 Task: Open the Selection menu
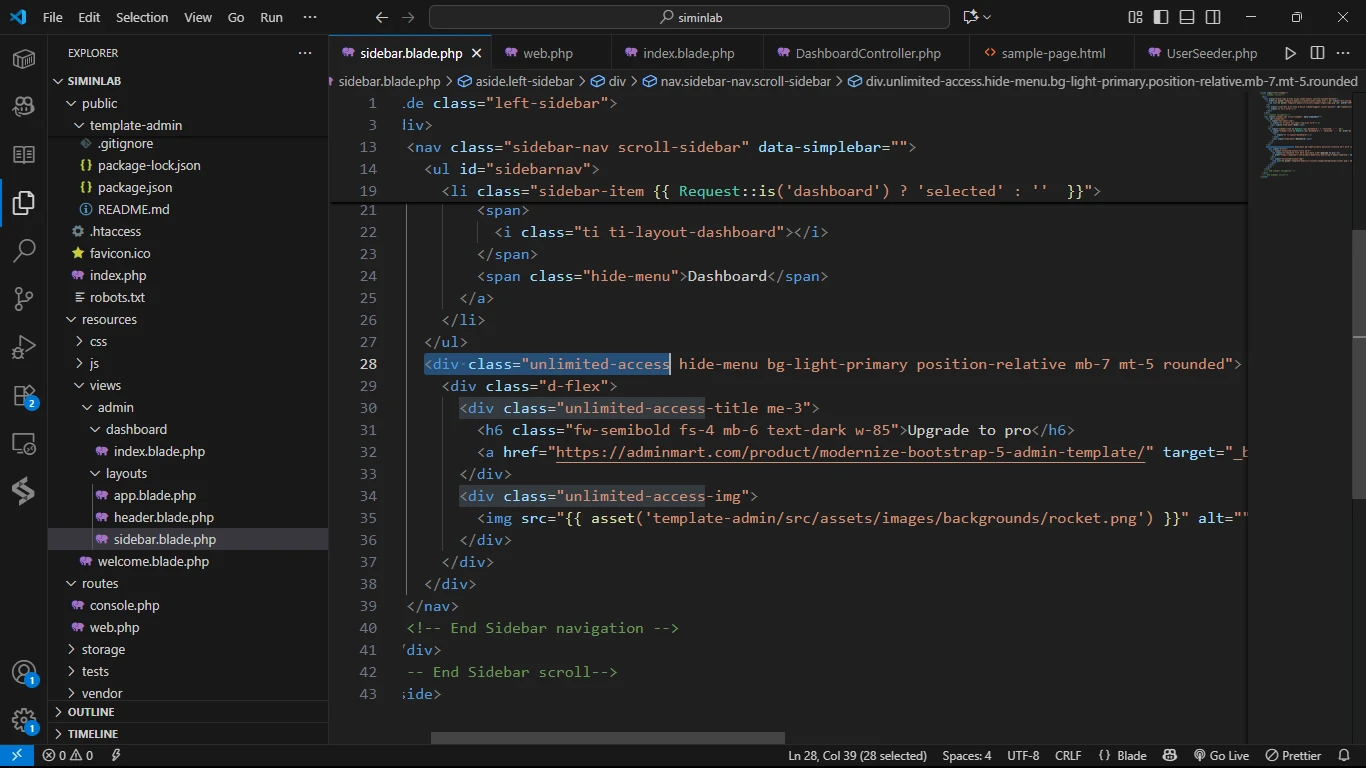pyautogui.click(x=142, y=17)
